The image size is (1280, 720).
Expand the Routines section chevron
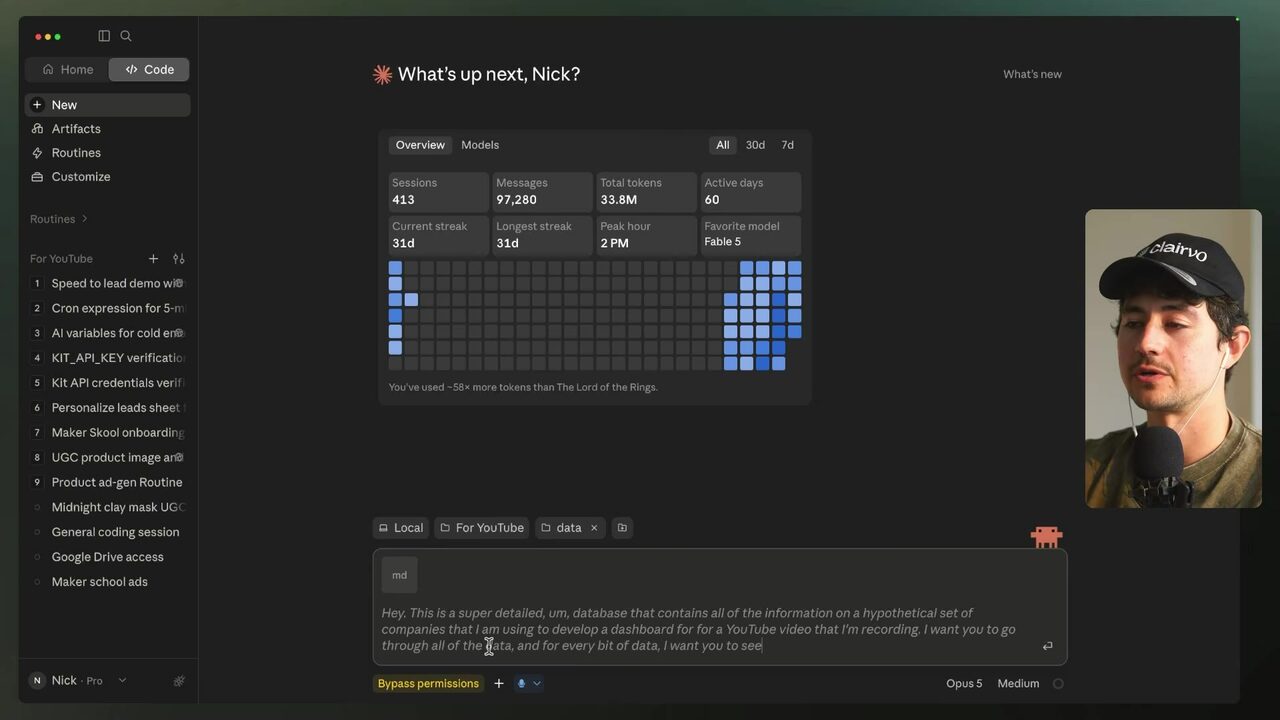coord(85,219)
